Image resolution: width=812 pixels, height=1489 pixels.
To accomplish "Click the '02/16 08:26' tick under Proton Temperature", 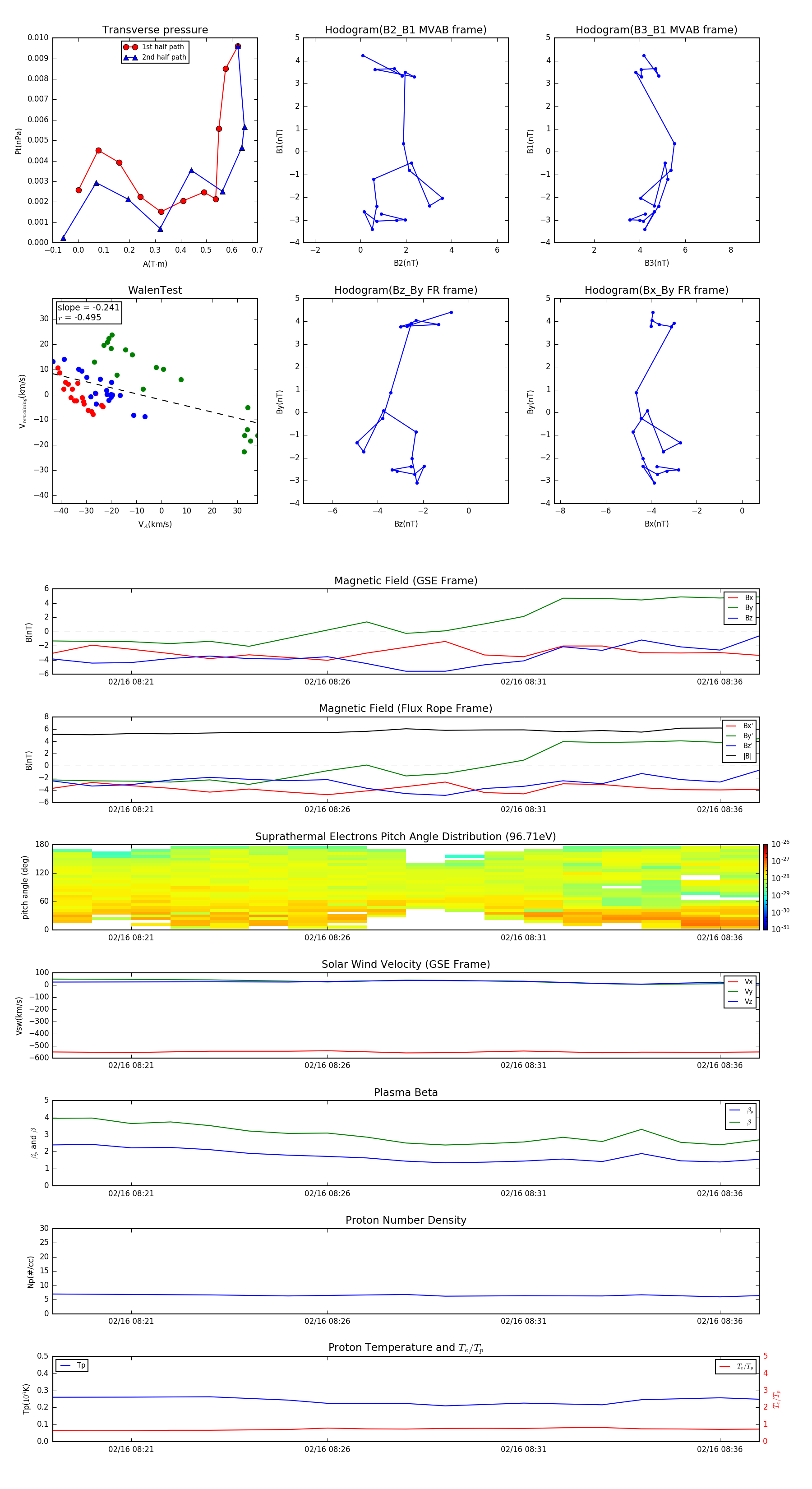I will coord(327,1449).
